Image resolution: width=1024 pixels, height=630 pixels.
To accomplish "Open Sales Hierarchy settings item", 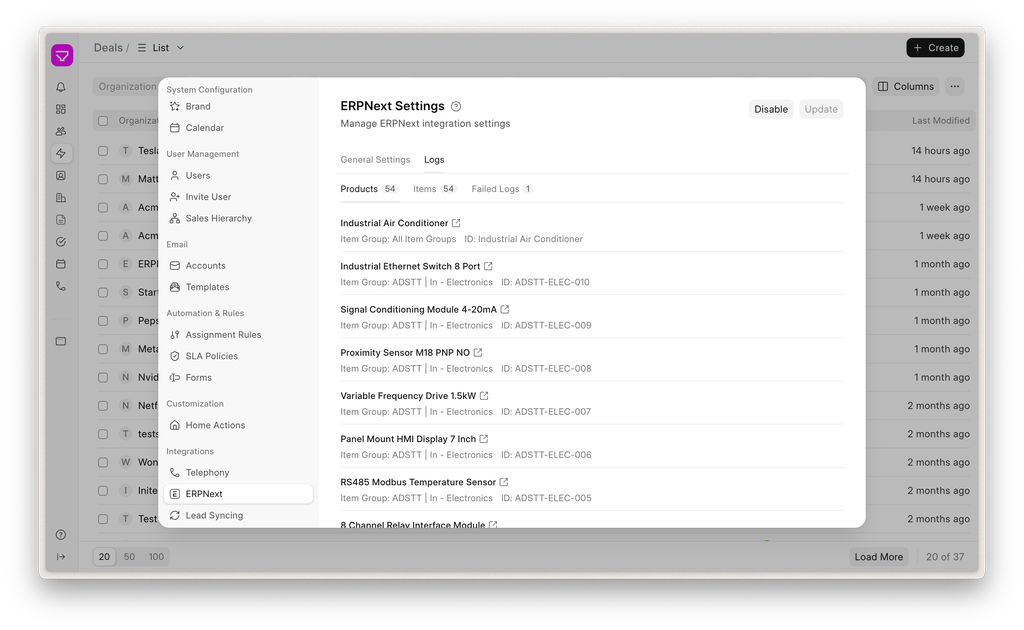I will point(238,218).
